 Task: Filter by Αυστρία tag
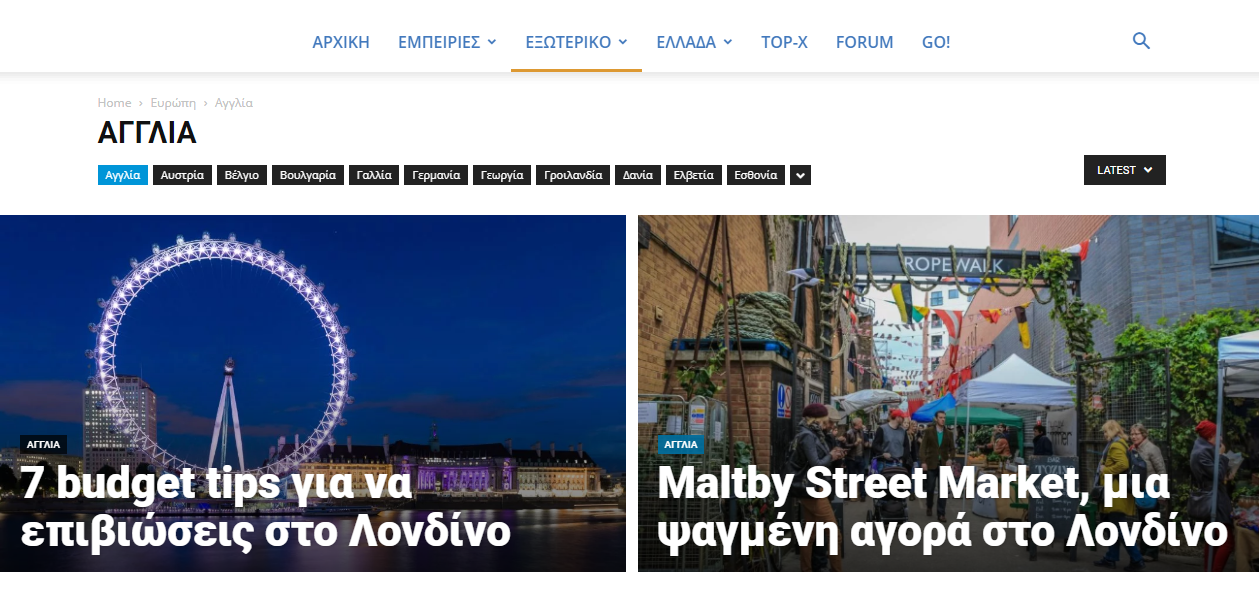click(182, 175)
